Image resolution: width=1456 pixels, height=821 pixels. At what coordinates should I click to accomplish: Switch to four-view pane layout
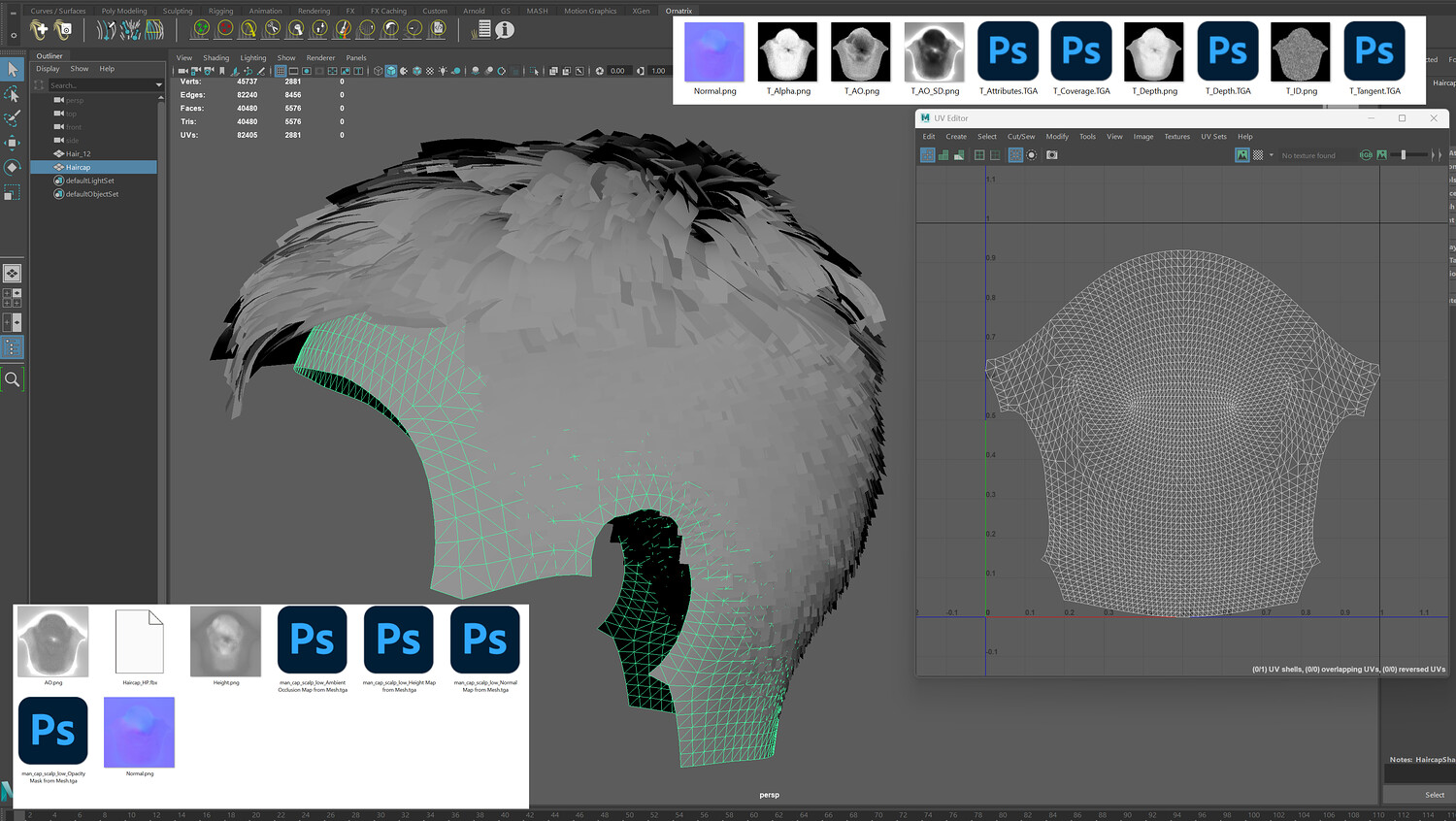click(13, 298)
